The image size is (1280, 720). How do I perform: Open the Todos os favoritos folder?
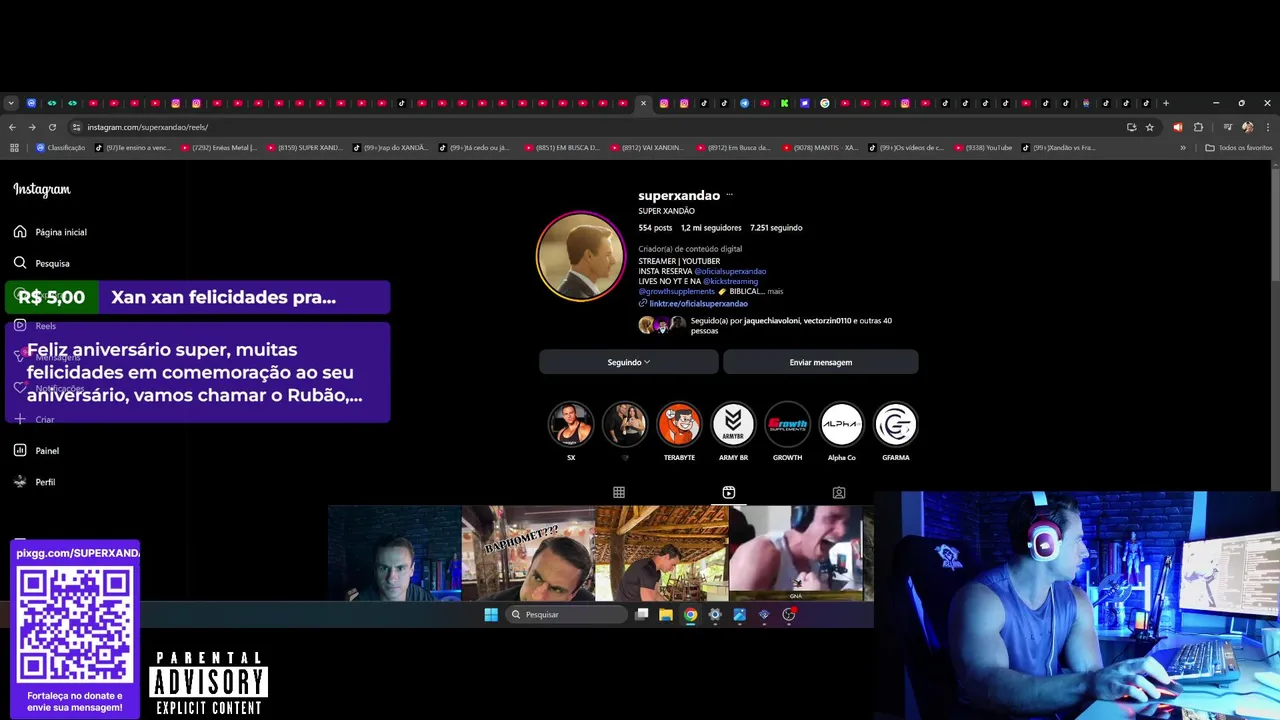click(1239, 148)
